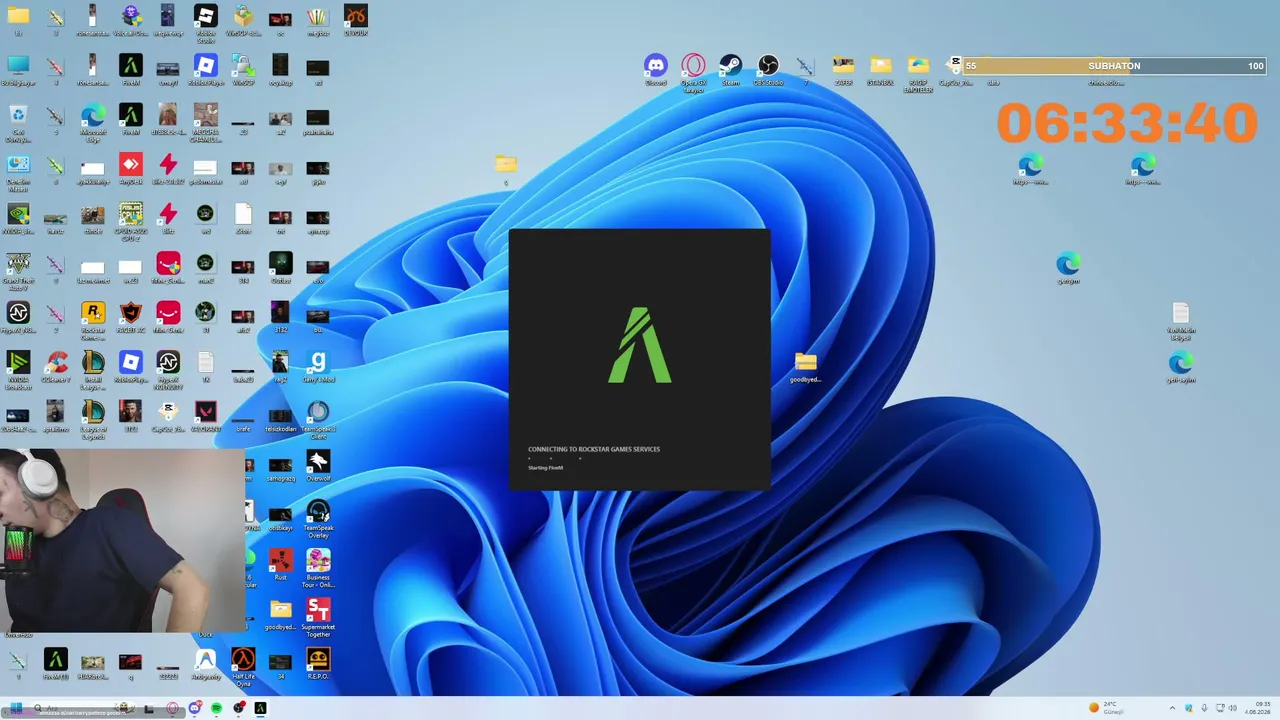Open the Roblox Studio desktop shortcut
This screenshot has height=720, width=1280.
205,23
